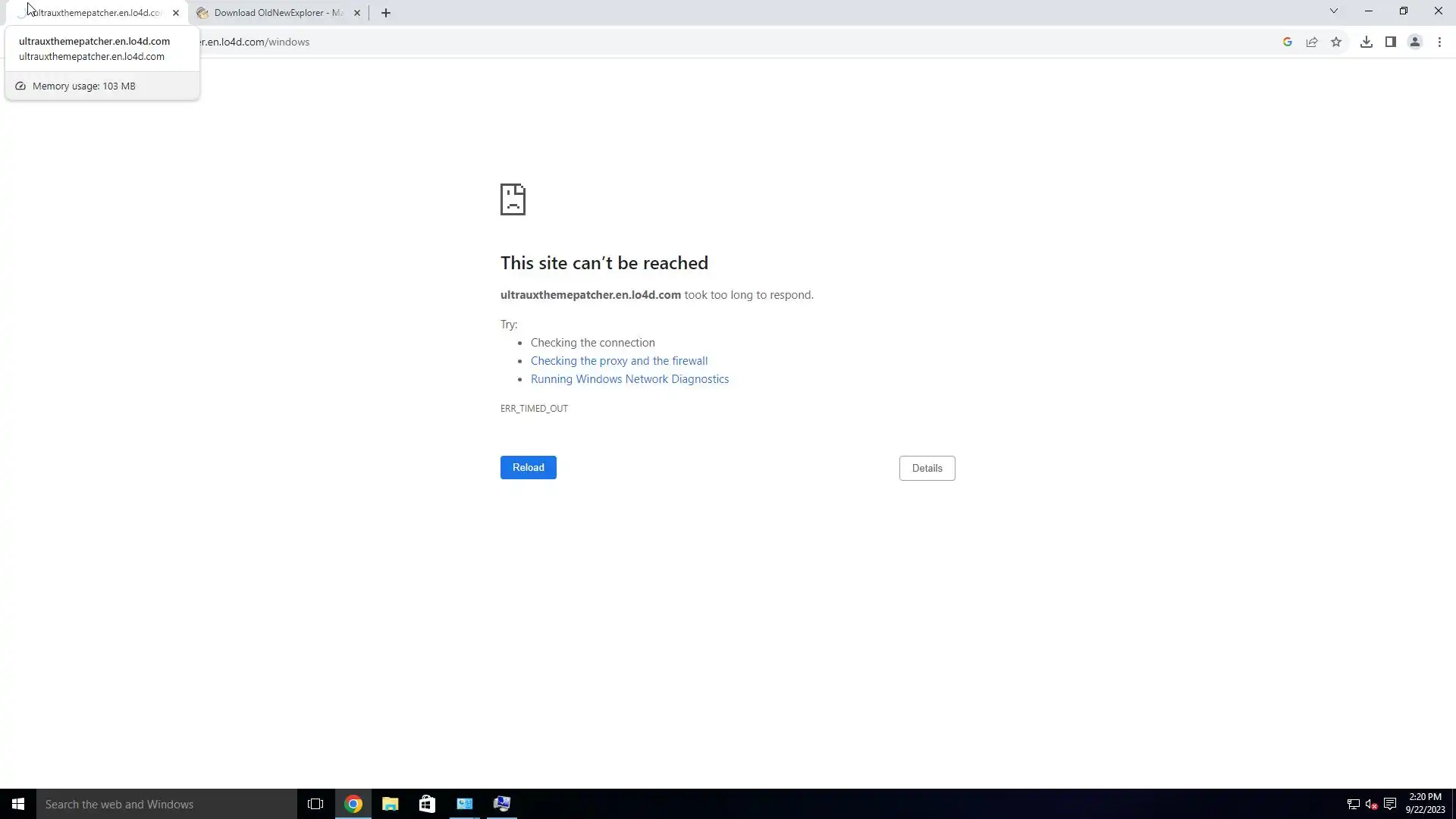
Task: Switch to Download OldNewExplorer tab
Action: pos(278,13)
